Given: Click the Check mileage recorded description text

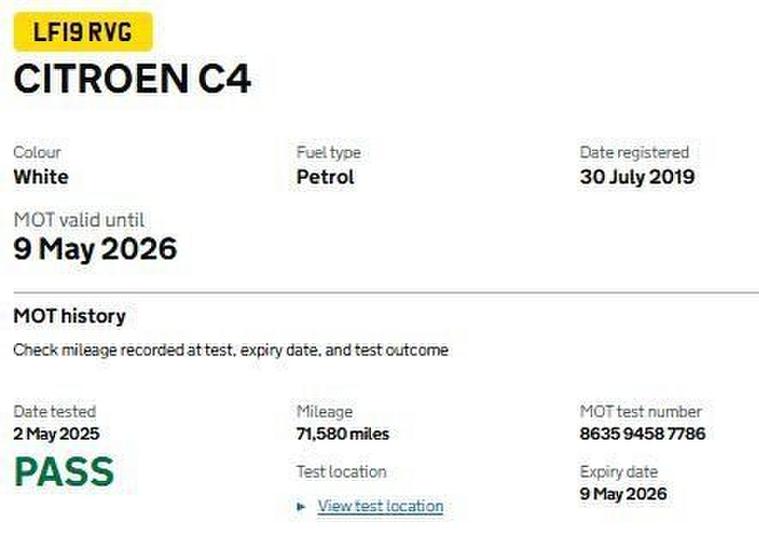Looking at the screenshot, I should pos(230,351).
